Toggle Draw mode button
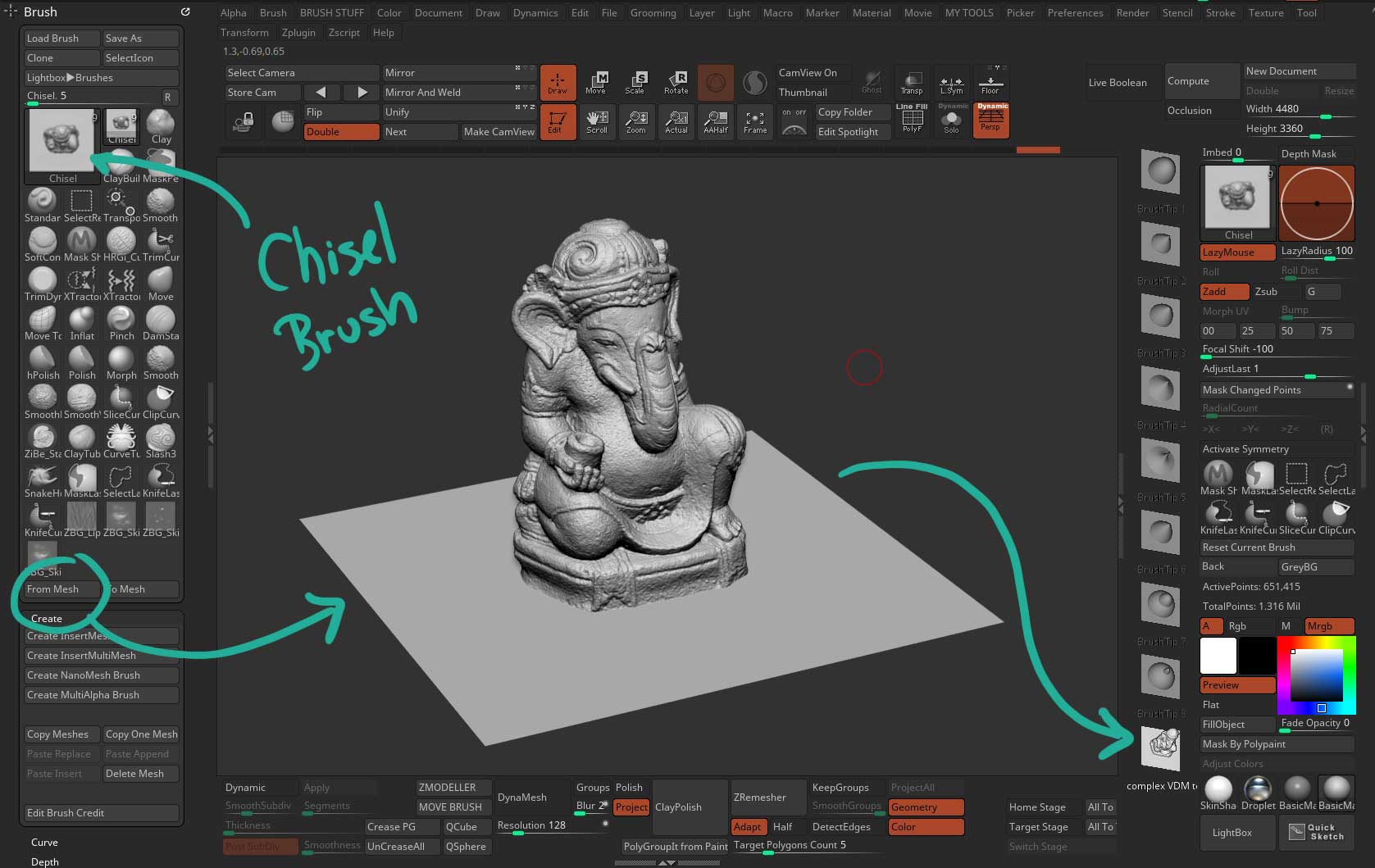1375x868 pixels. tap(558, 83)
